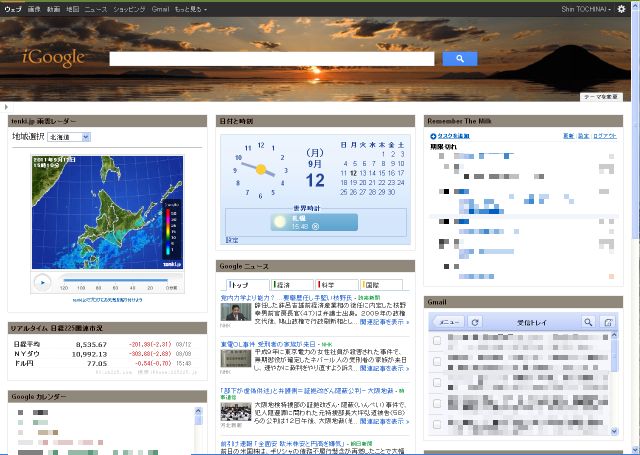Remove 札幌 from world clock
The height and width of the screenshot is (455, 640).
[x=315, y=226]
